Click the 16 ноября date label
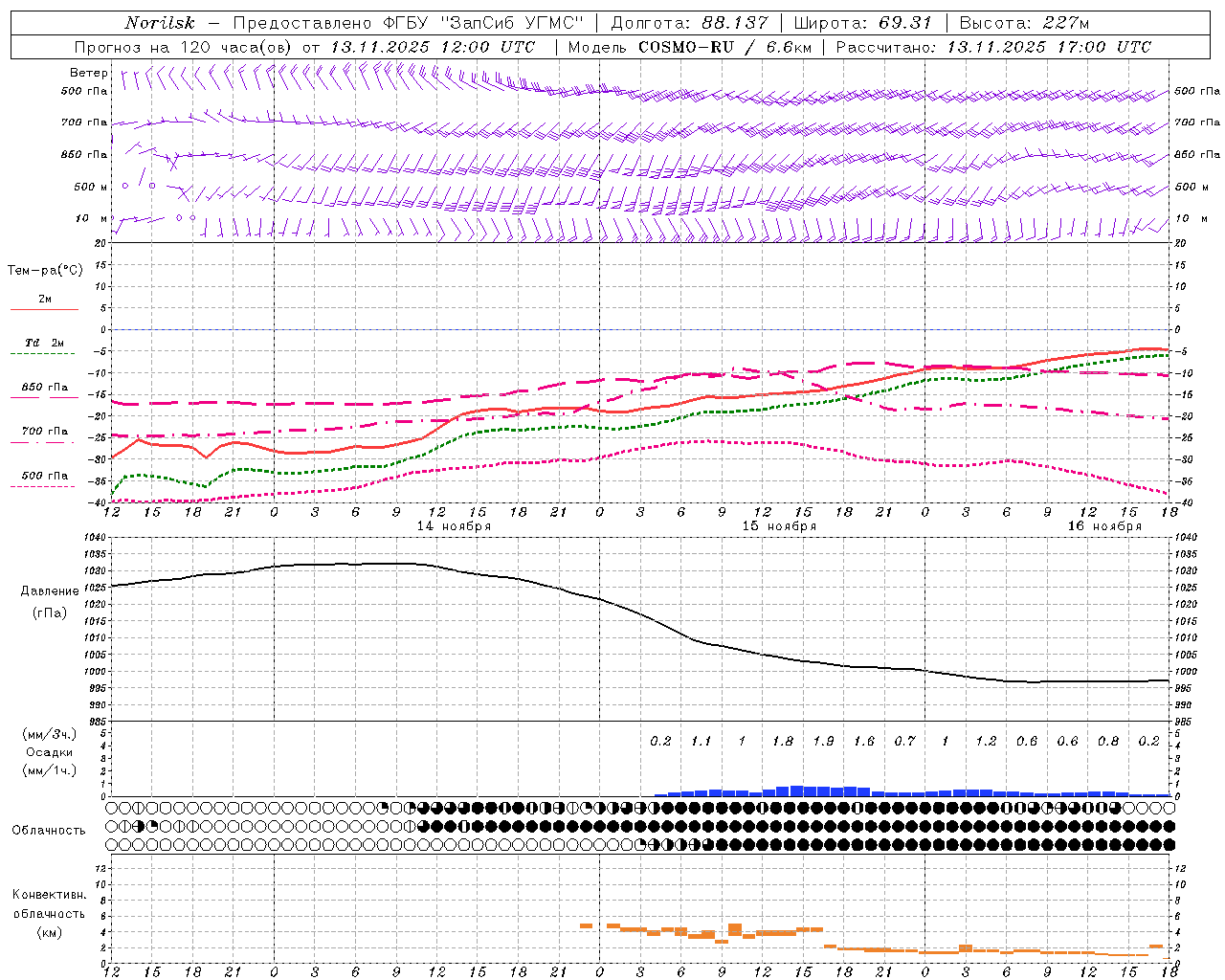 [x=1104, y=526]
